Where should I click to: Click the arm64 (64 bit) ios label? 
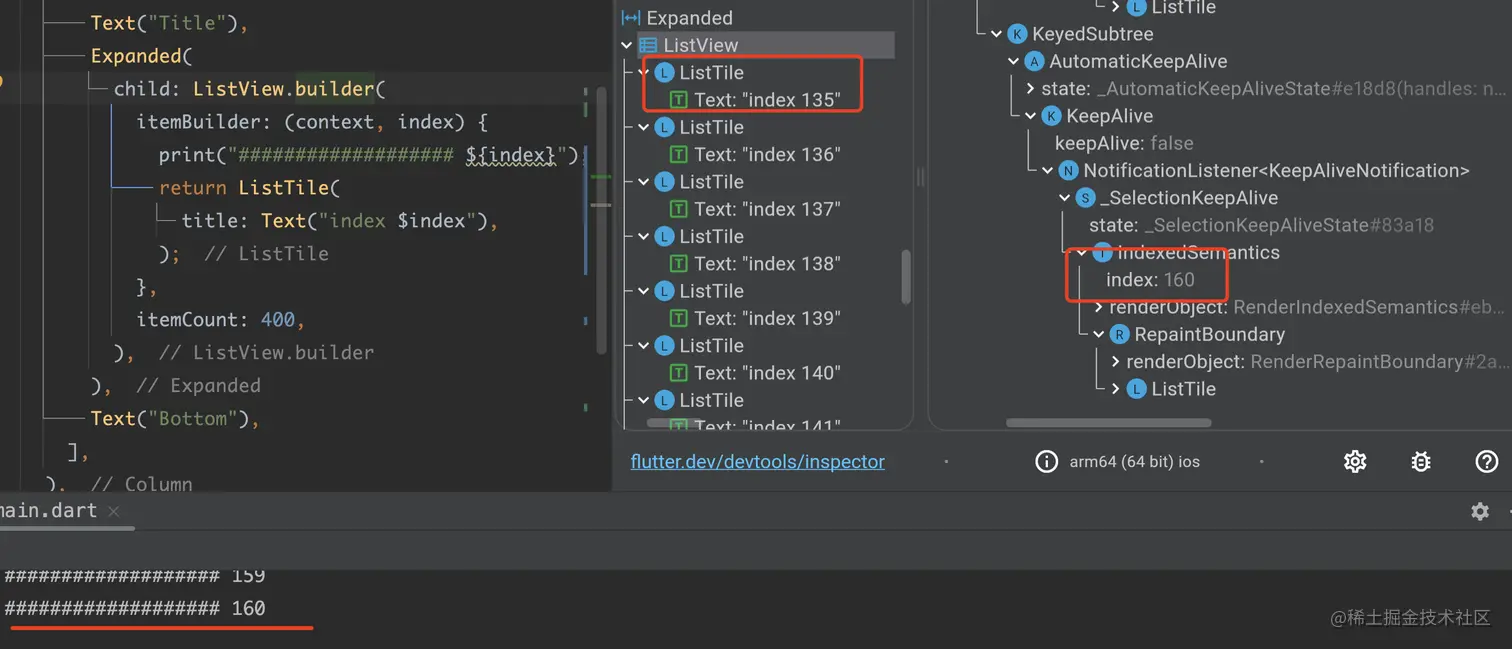[1134, 462]
